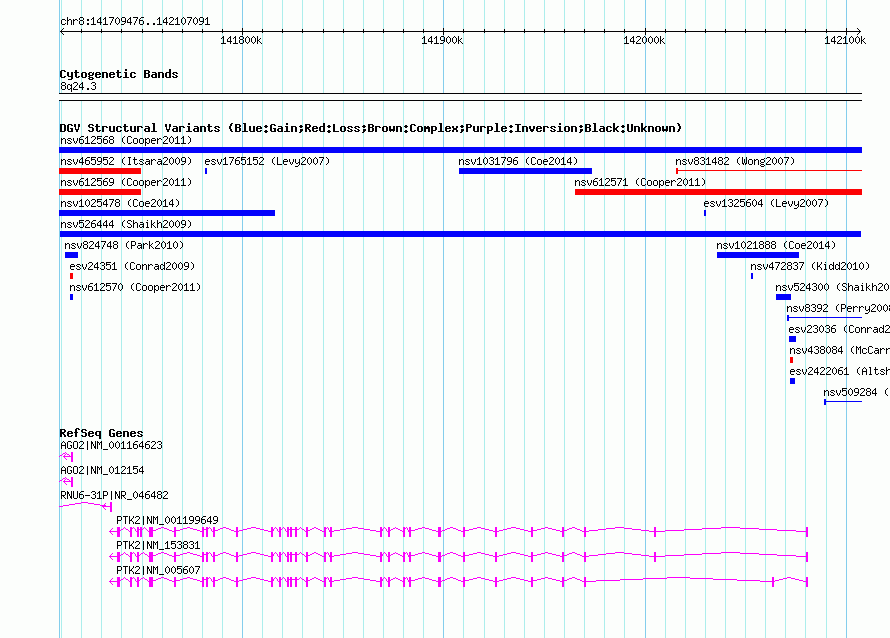Click the red nsv612571 loss bar

pos(718,192)
